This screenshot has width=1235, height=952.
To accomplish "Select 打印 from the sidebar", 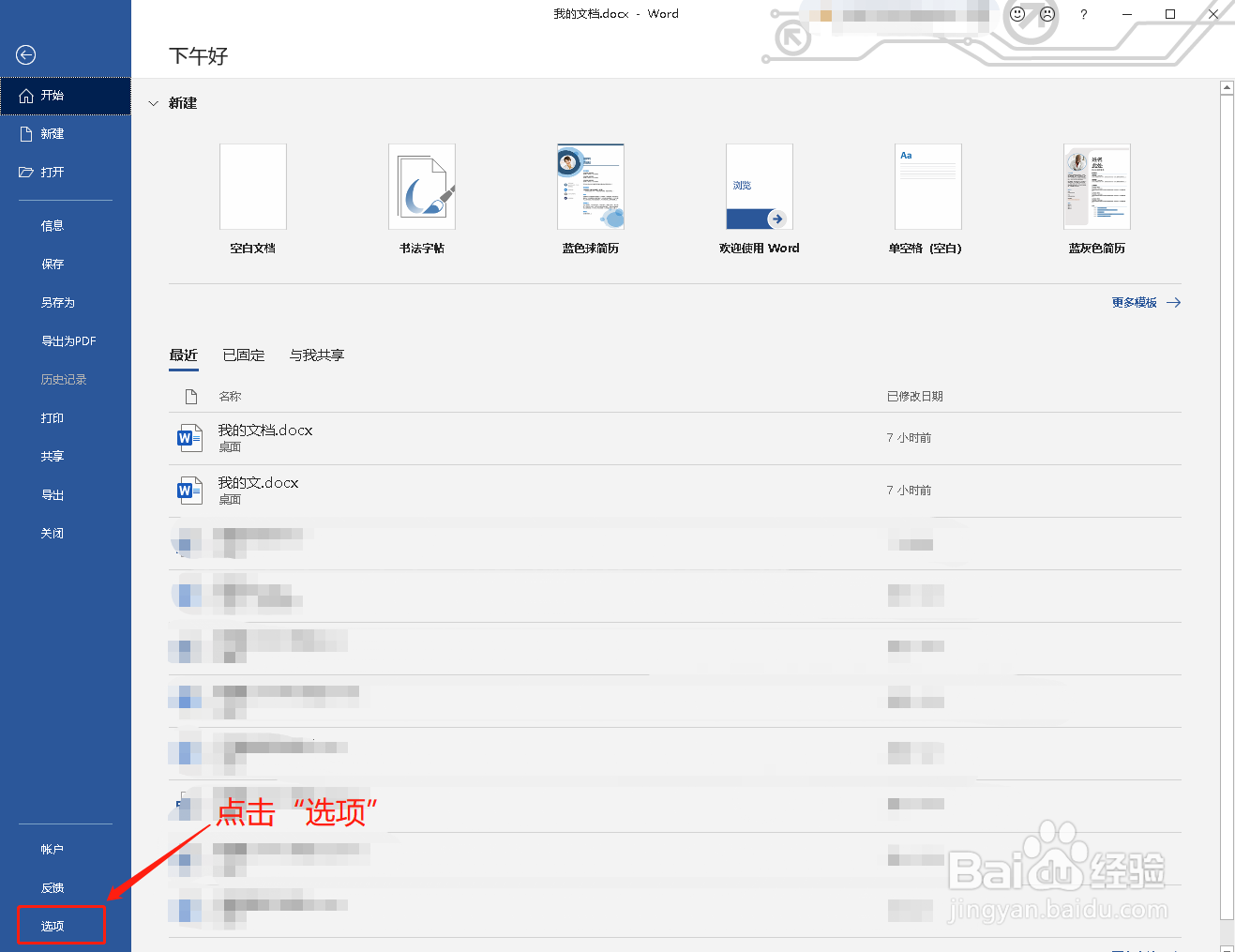I will pos(53,417).
